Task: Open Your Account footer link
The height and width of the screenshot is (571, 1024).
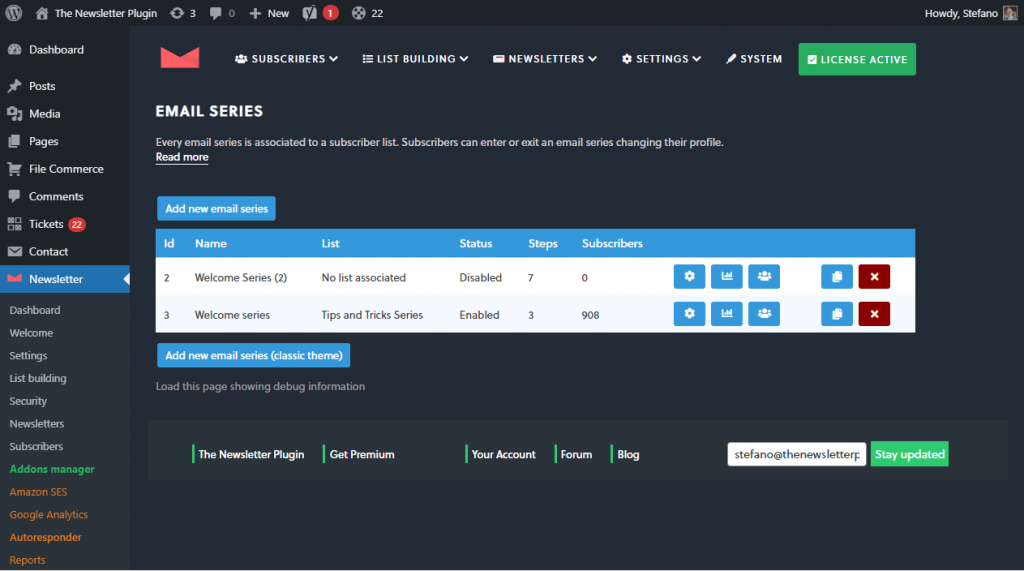Action: coord(503,454)
